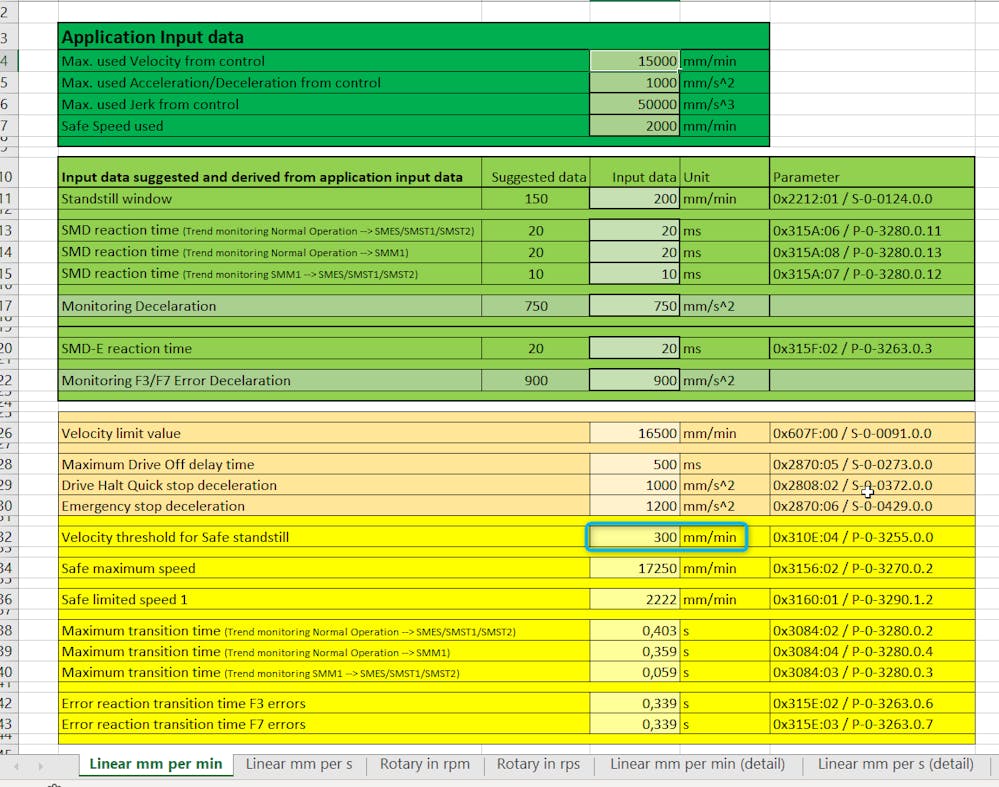Viewport: 999px width, 787px height.
Task: Select row header 36
Action: click(x=8, y=600)
